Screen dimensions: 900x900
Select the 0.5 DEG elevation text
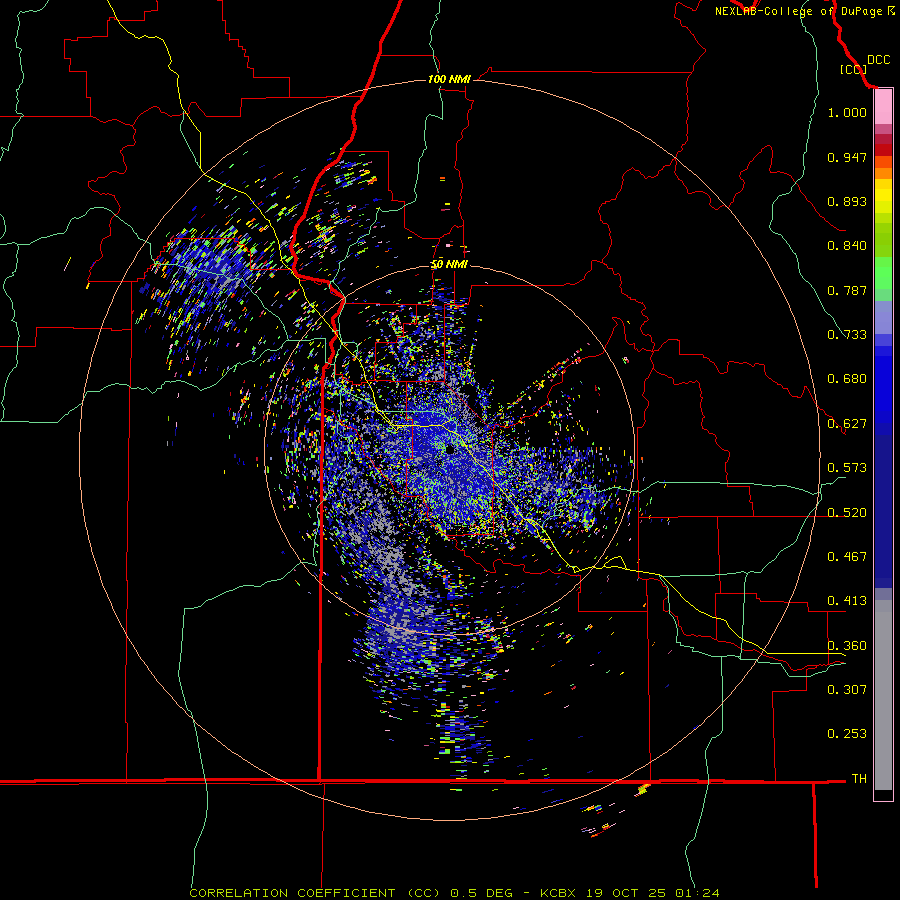click(482, 893)
